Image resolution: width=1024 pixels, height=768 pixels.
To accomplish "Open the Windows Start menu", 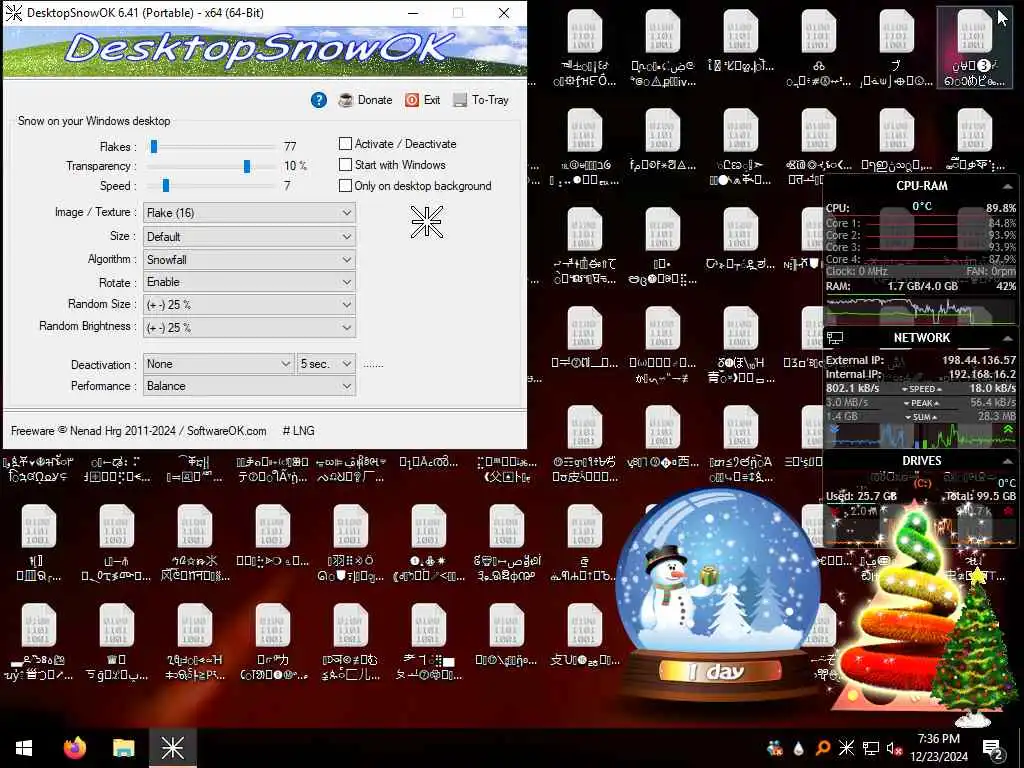I will (24, 748).
